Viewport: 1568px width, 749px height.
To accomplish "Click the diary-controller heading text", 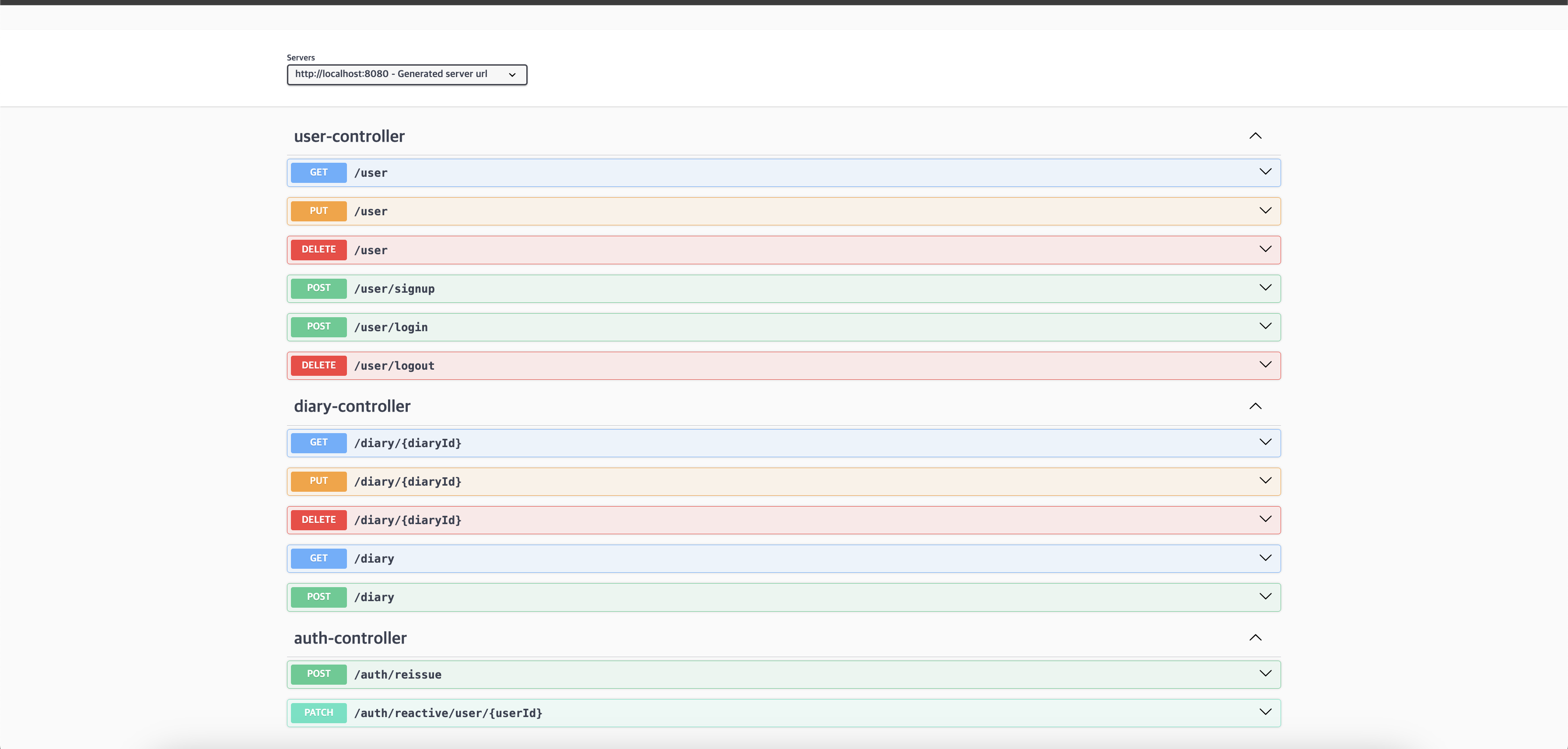I will [x=352, y=406].
